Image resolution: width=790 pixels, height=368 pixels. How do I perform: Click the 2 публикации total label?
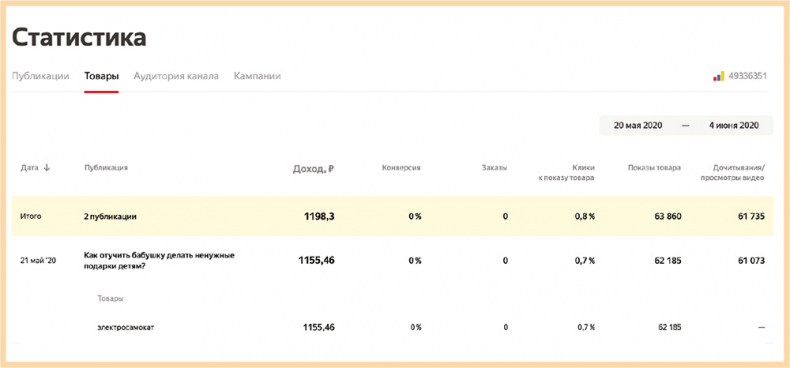coord(110,217)
